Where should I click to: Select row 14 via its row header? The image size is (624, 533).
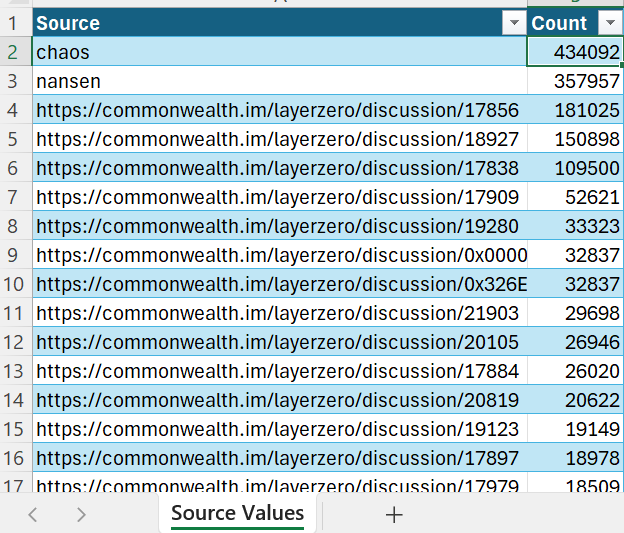(x=16, y=400)
